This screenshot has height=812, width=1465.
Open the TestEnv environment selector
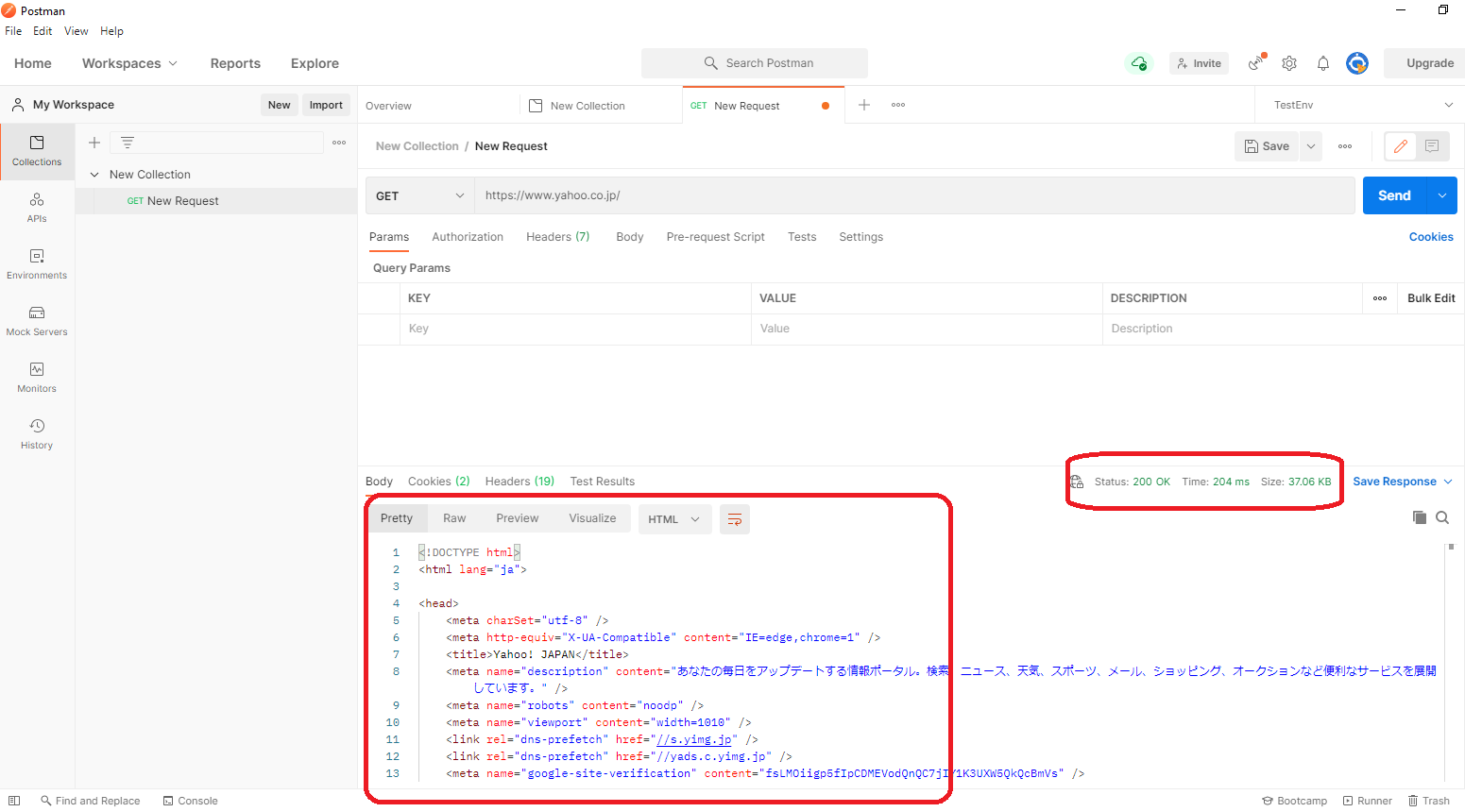coord(1361,105)
